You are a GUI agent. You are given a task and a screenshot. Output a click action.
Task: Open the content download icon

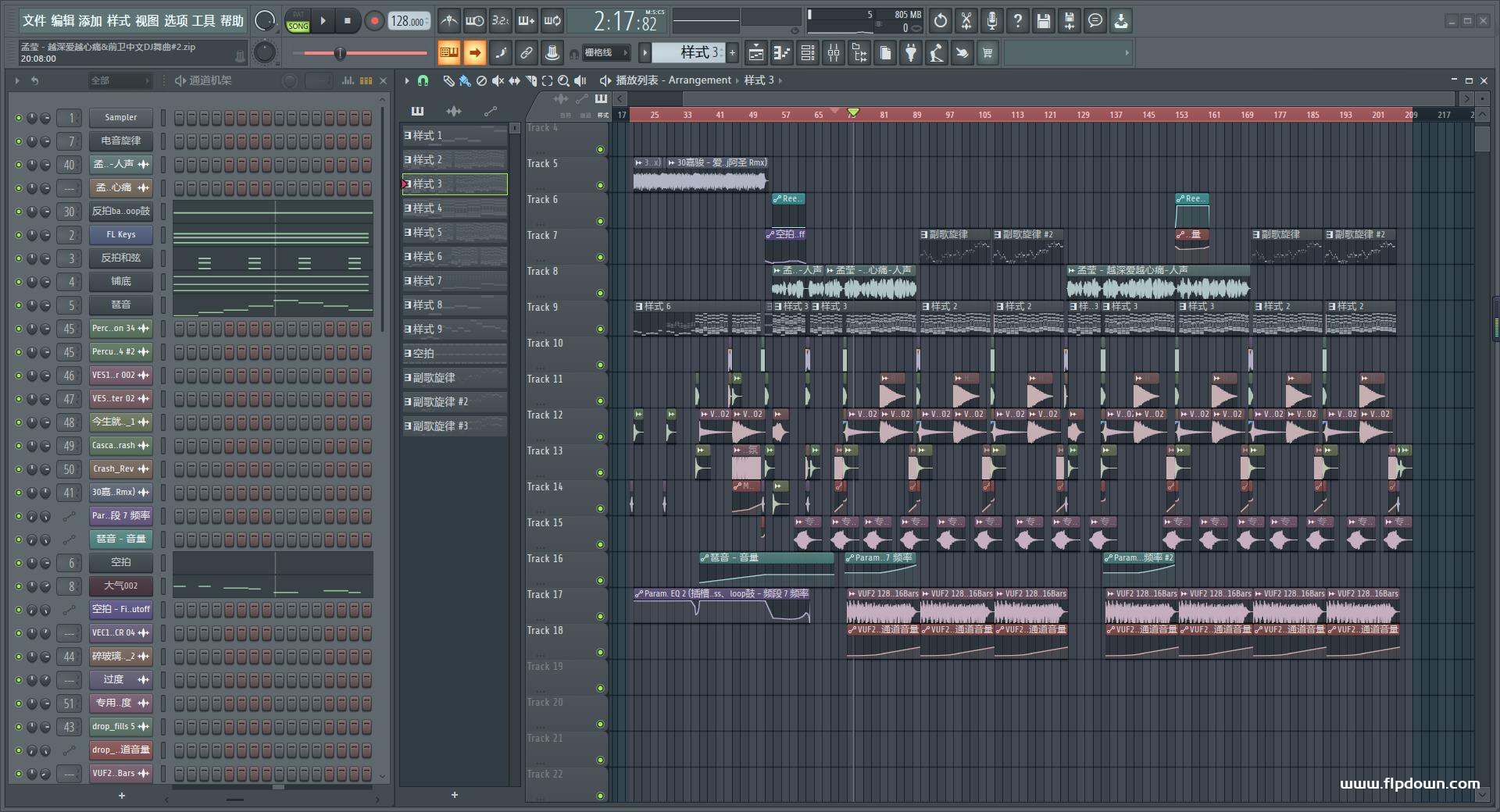pos(1121,21)
